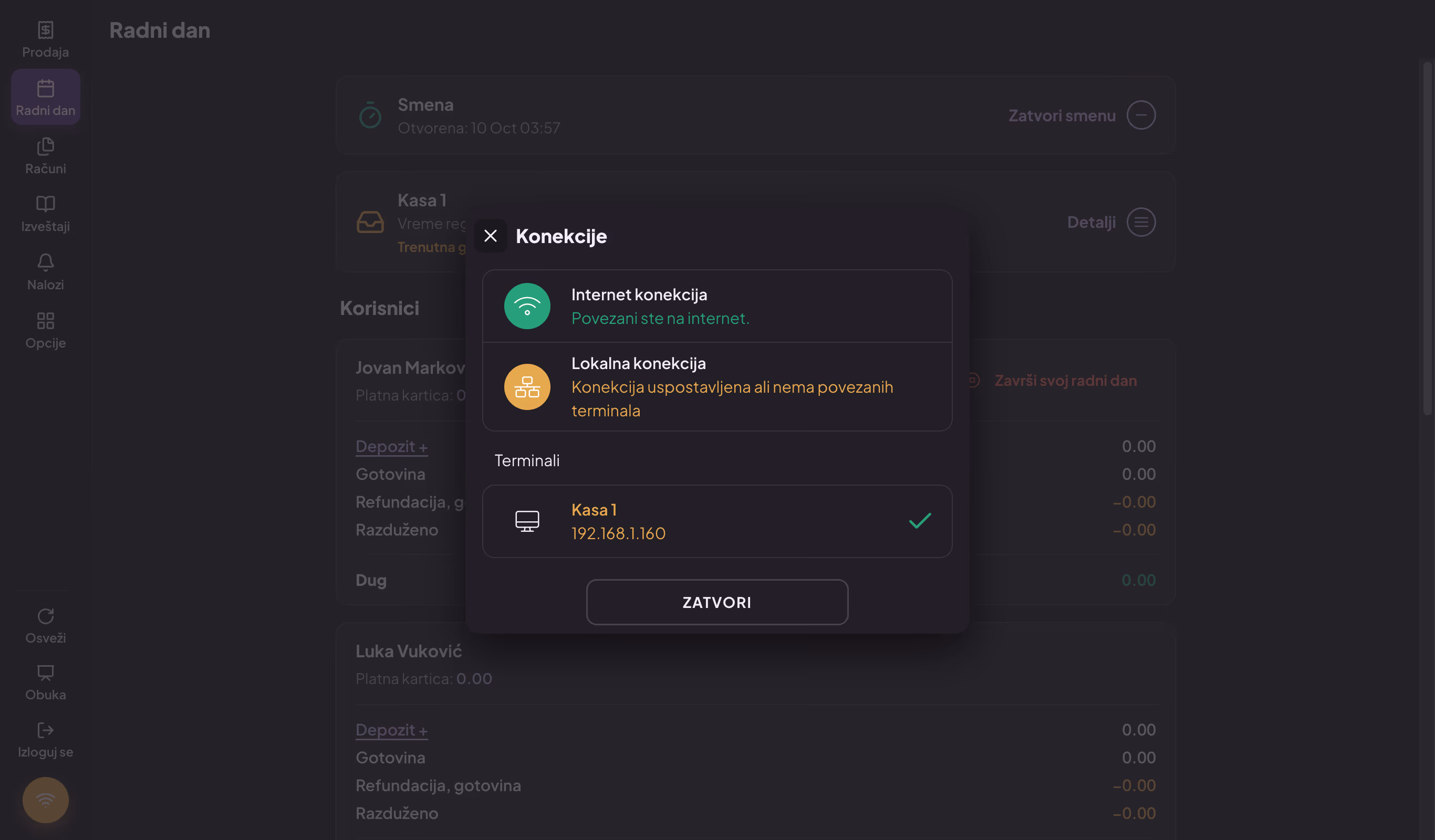1435x840 pixels.
Task: Click the ZATVORI button
Action: pyautogui.click(x=717, y=602)
